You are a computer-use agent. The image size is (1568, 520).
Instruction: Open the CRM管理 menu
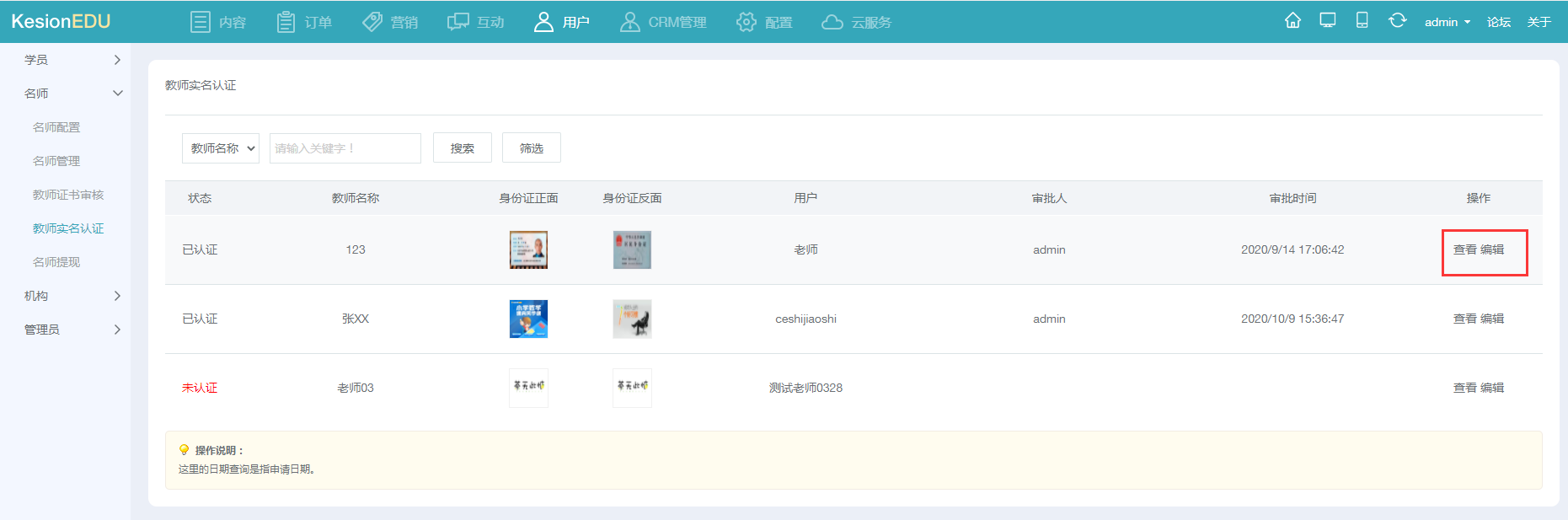pos(663,22)
